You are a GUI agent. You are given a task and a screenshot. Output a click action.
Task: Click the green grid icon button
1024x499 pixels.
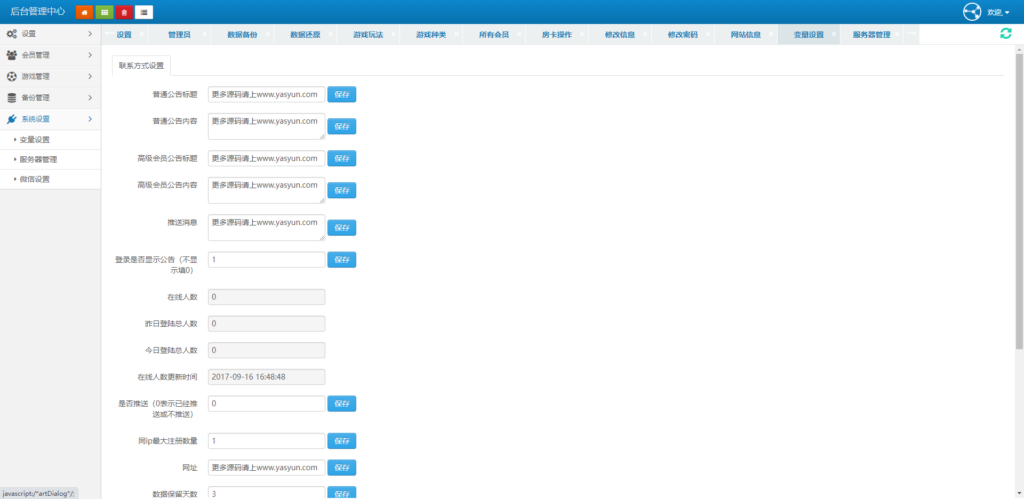(x=104, y=12)
